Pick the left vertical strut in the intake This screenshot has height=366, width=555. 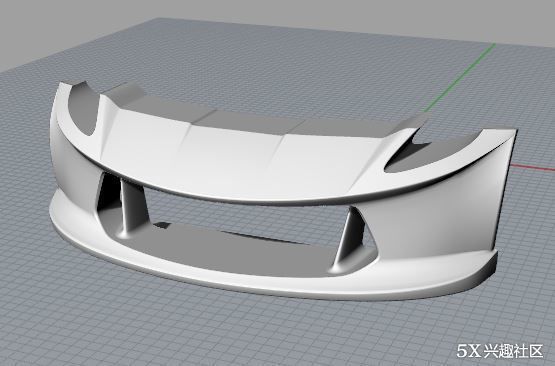133,206
